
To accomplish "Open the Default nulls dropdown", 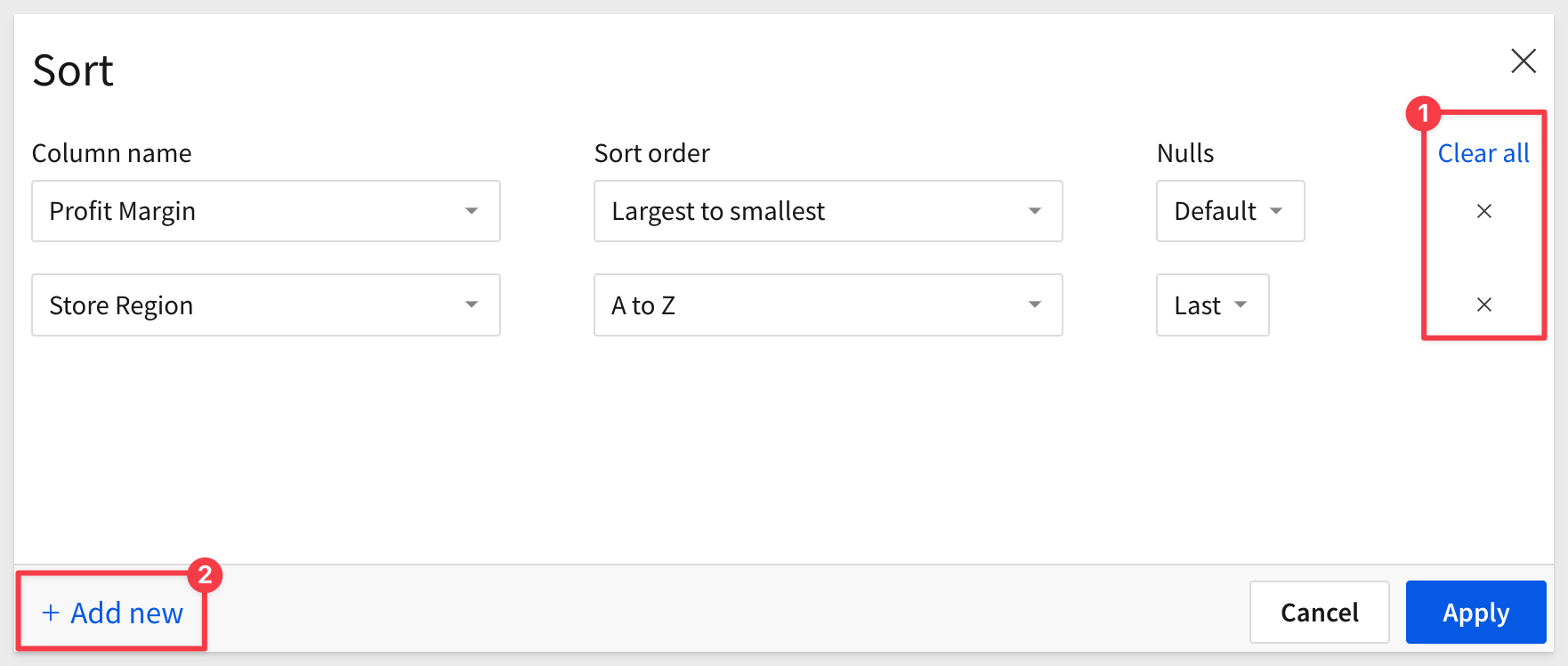I will coord(1231,211).
